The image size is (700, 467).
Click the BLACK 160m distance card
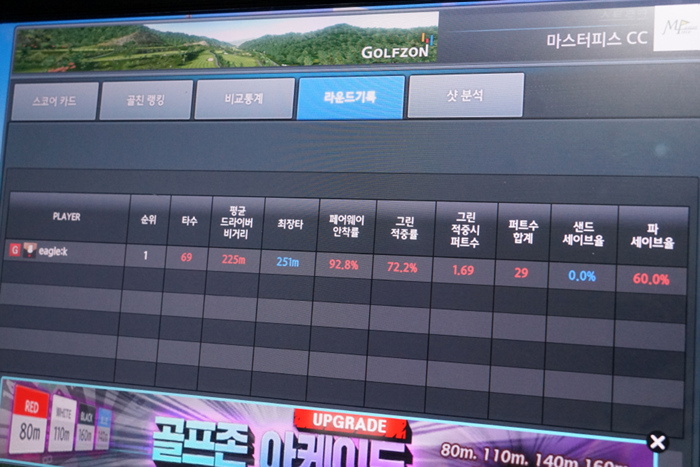pyautogui.click(x=86, y=425)
